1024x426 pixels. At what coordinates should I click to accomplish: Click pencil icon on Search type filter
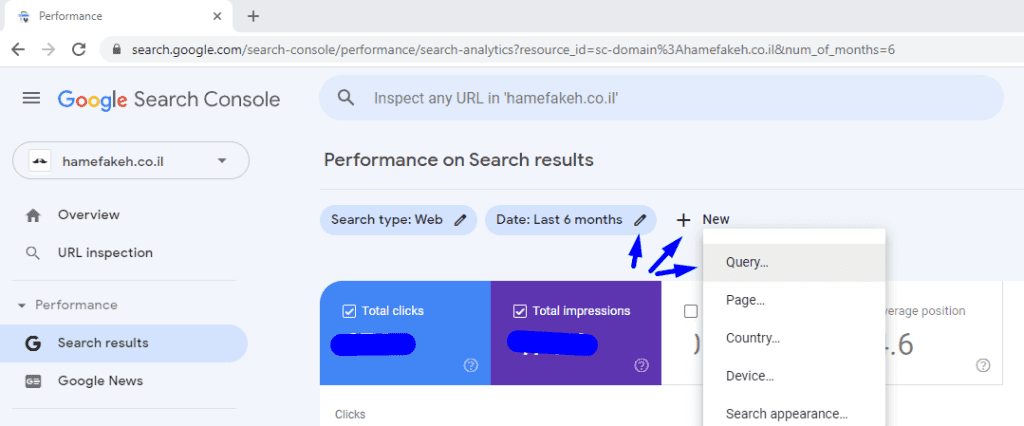coord(461,220)
